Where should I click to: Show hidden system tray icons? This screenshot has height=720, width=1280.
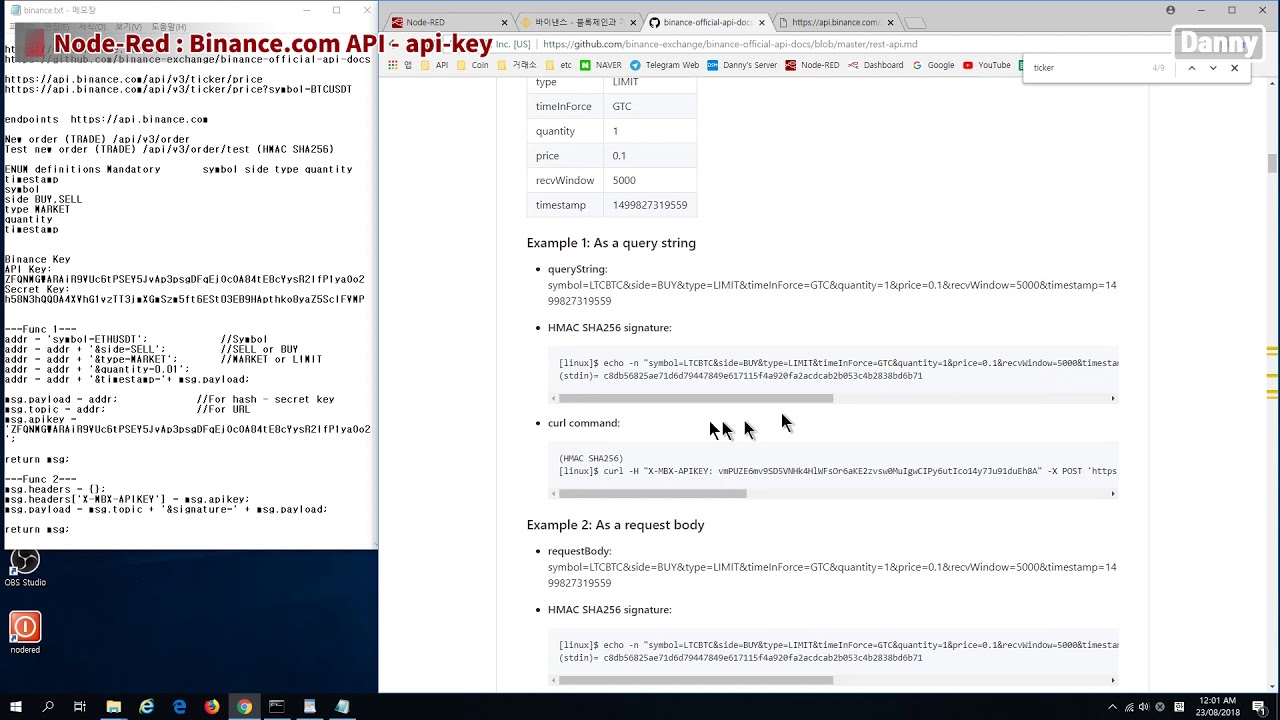(x=1112, y=707)
